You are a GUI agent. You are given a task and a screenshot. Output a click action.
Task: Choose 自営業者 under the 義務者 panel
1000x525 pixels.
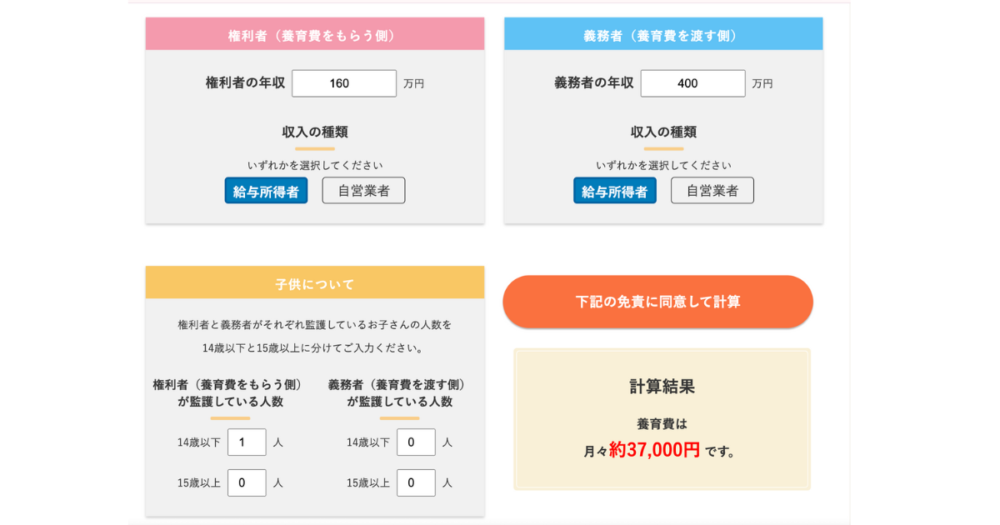pos(712,191)
